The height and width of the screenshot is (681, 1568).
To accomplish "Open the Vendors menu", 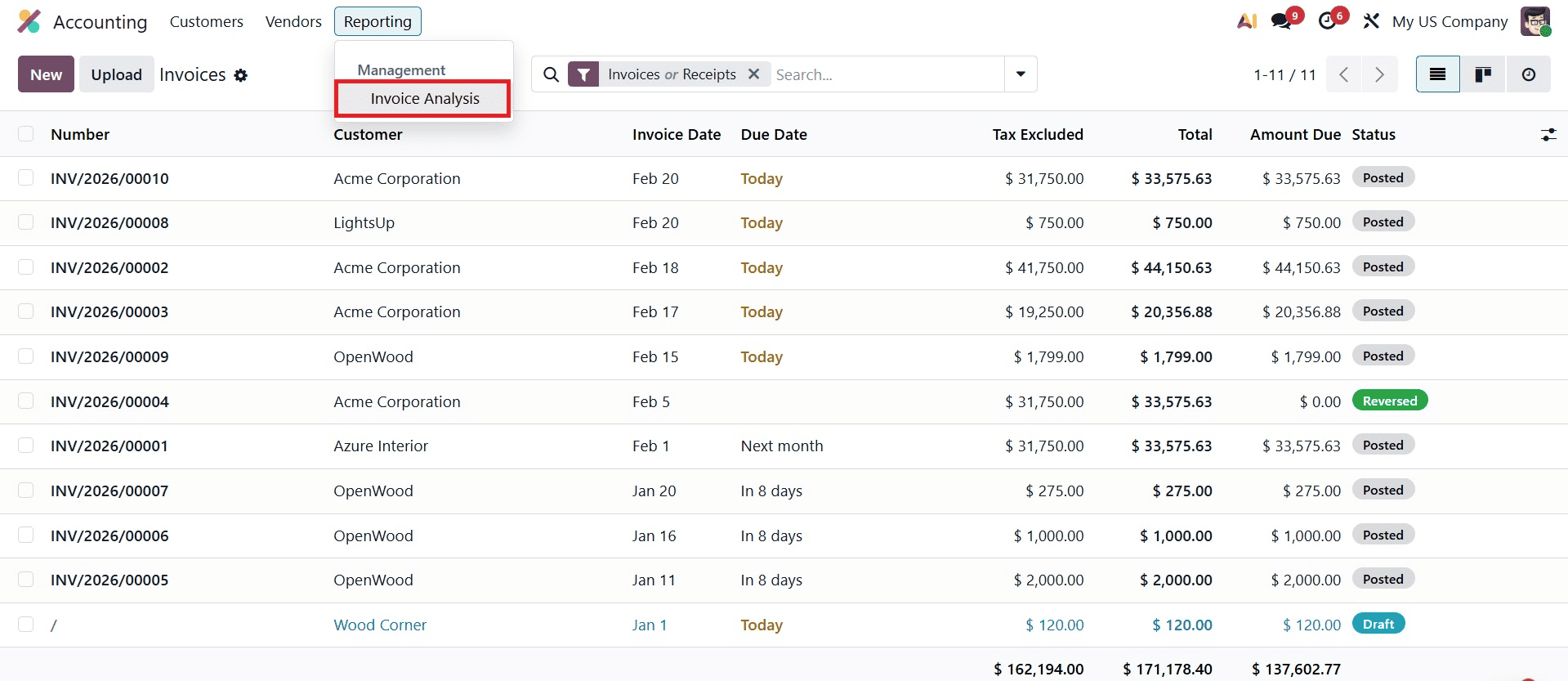I will point(293,21).
